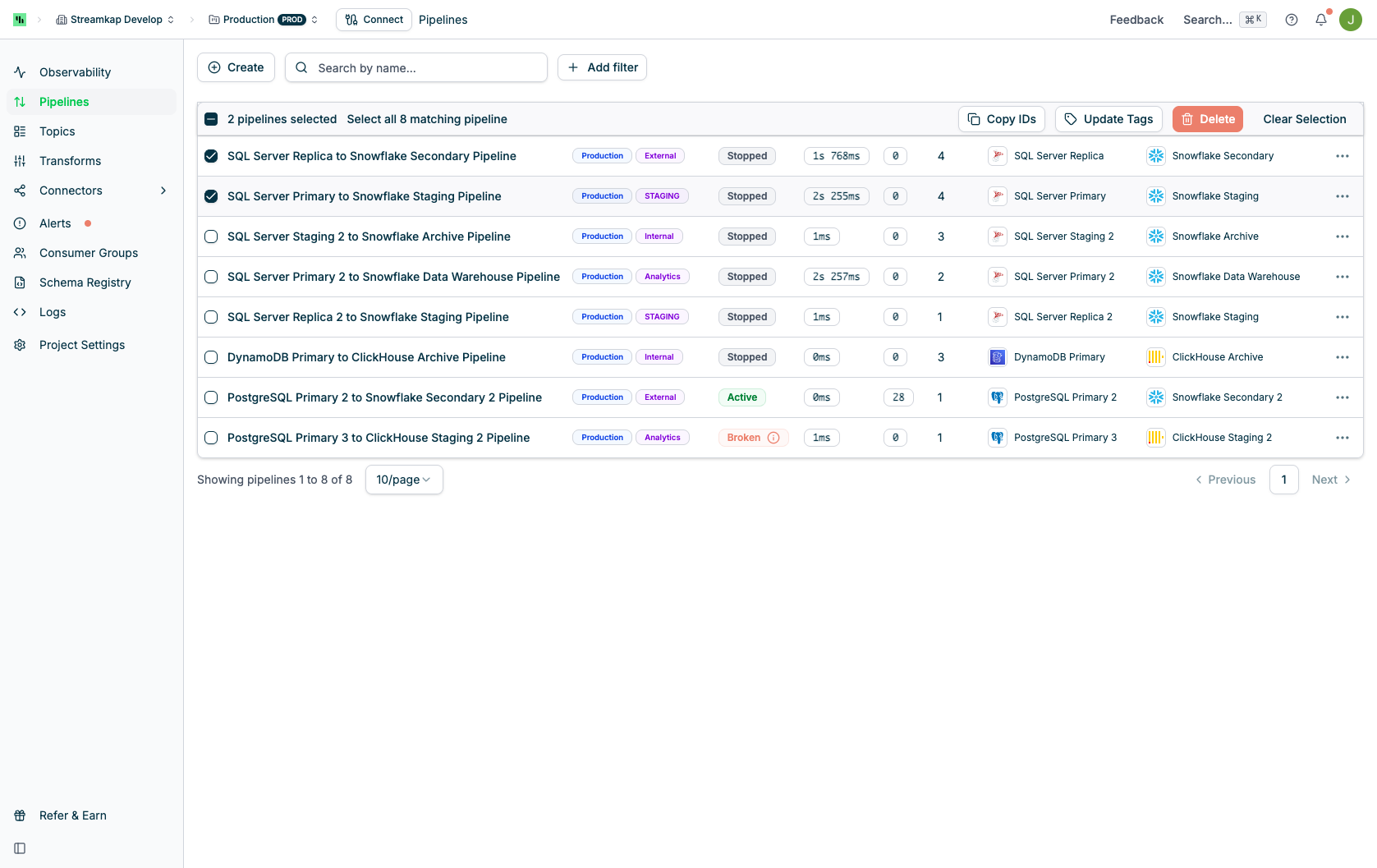Click the ClickHouse Staging 2 destination icon
This screenshot has height=868, width=1377.
click(1156, 438)
